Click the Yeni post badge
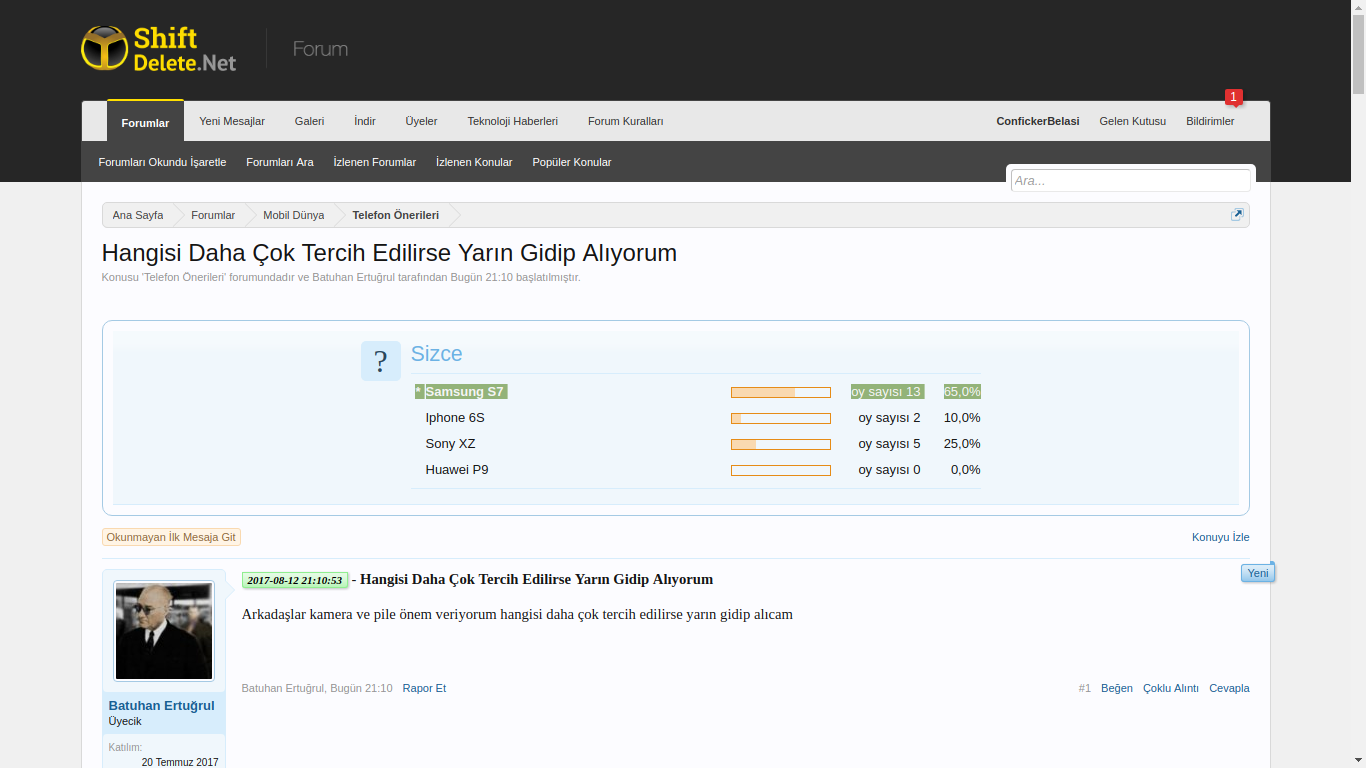 (x=1258, y=573)
